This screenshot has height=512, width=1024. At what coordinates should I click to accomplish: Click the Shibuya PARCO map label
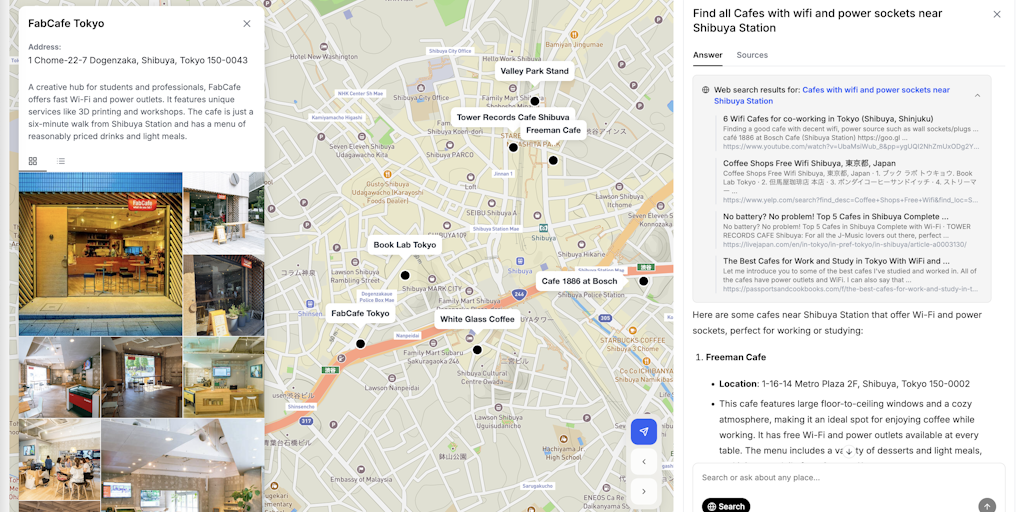coord(449,155)
